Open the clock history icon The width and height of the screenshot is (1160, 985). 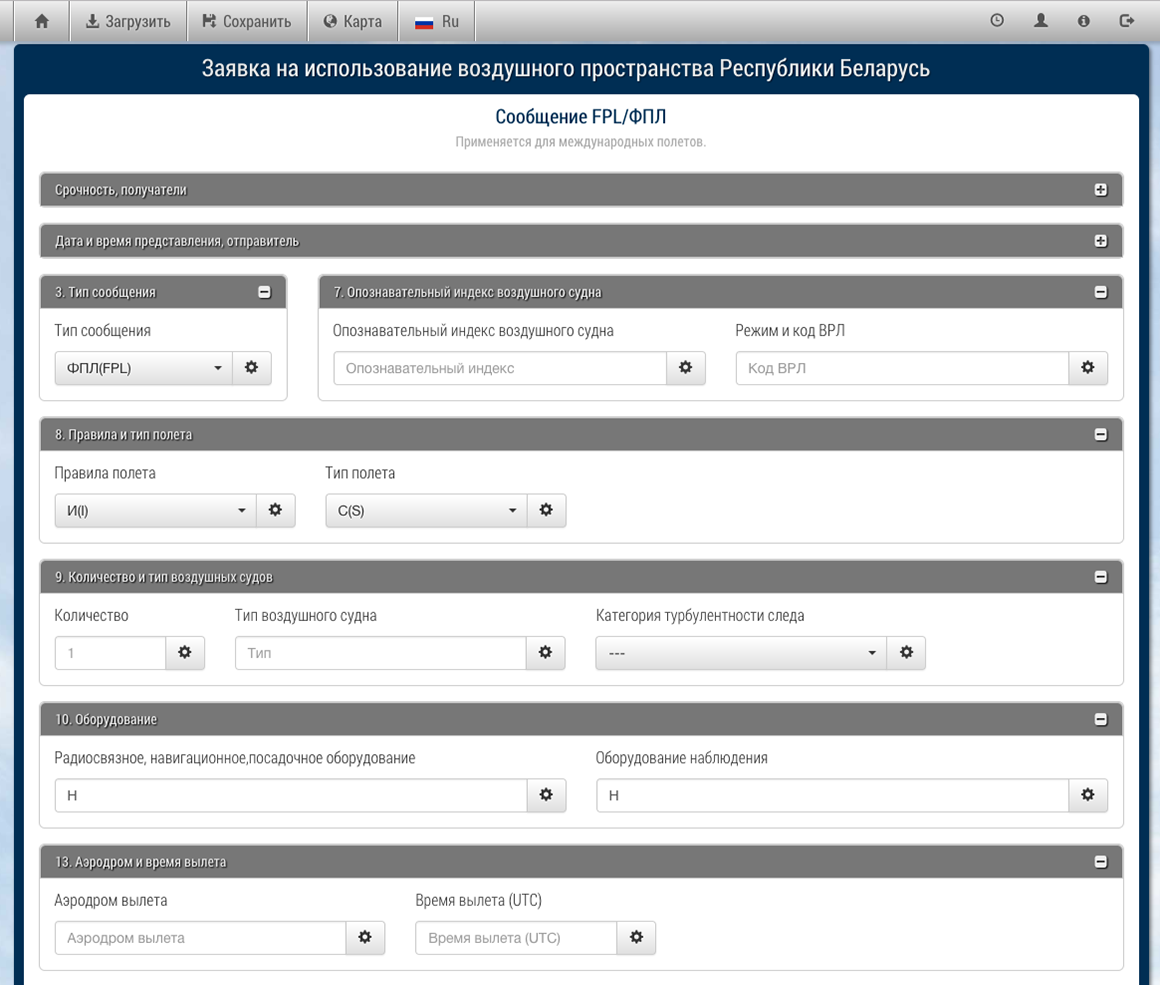[x=997, y=21]
